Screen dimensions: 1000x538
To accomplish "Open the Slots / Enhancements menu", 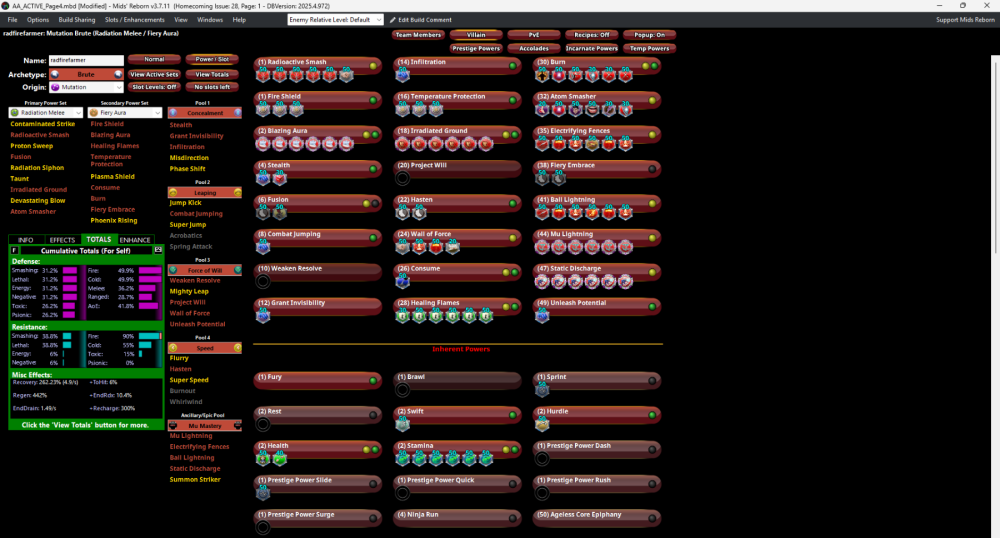I will point(135,19).
